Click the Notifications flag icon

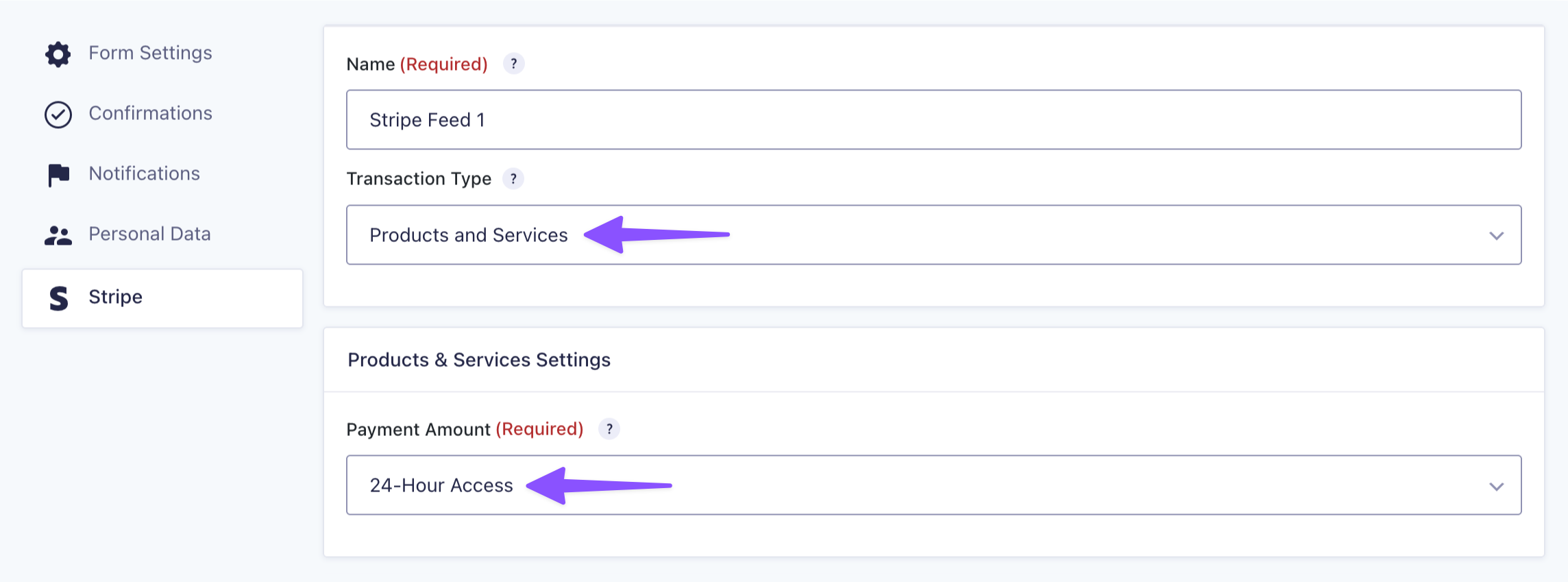coord(58,175)
